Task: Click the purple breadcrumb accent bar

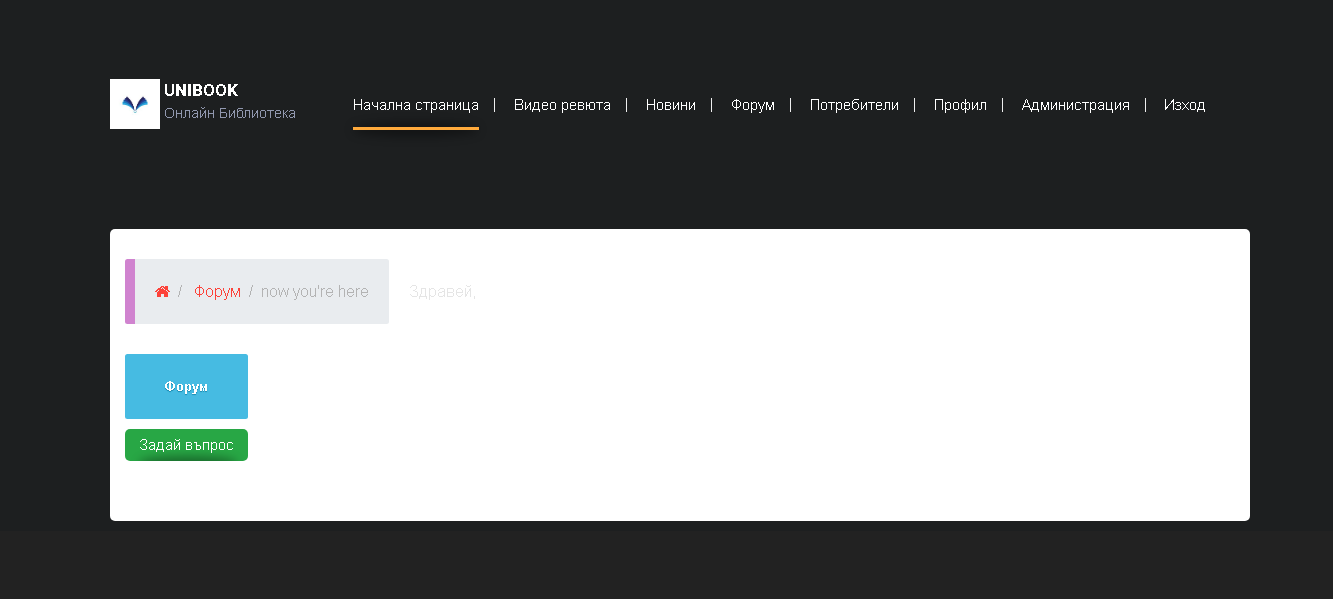Action: [x=128, y=291]
